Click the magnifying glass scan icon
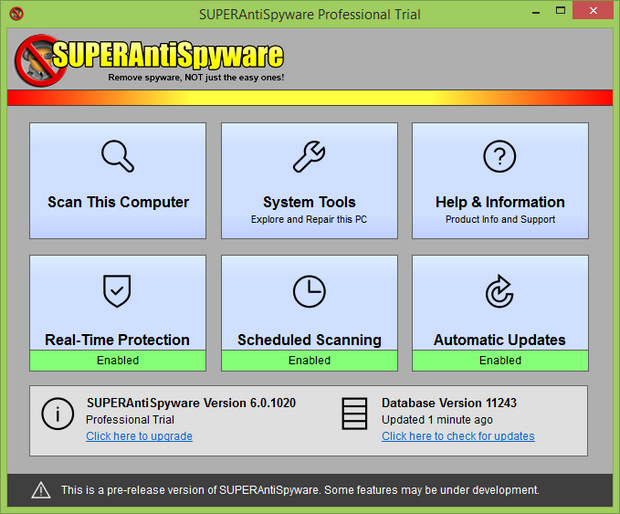 (x=118, y=156)
